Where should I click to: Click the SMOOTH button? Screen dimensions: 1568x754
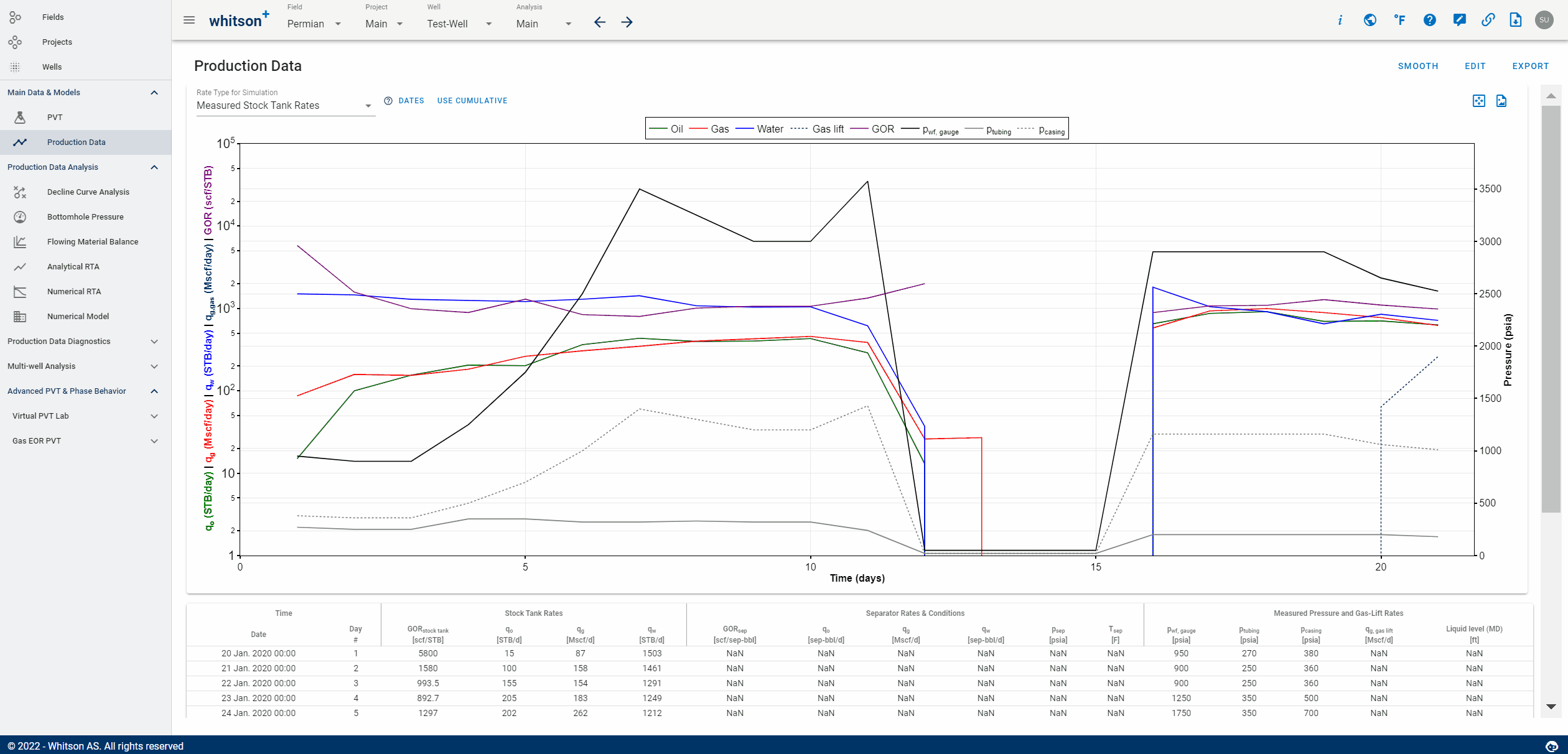click(x=1418, y=66)
